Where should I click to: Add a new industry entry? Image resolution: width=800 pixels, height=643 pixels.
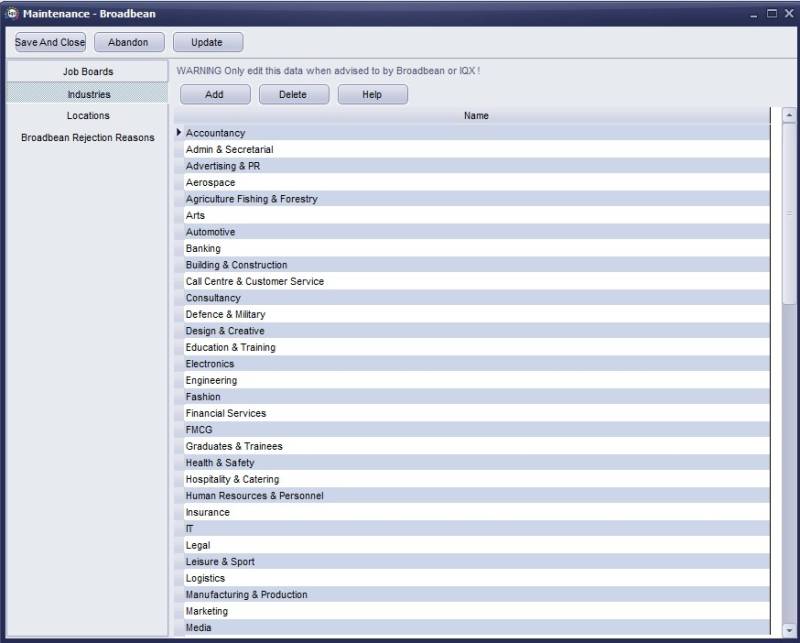(x=215, y=94)
